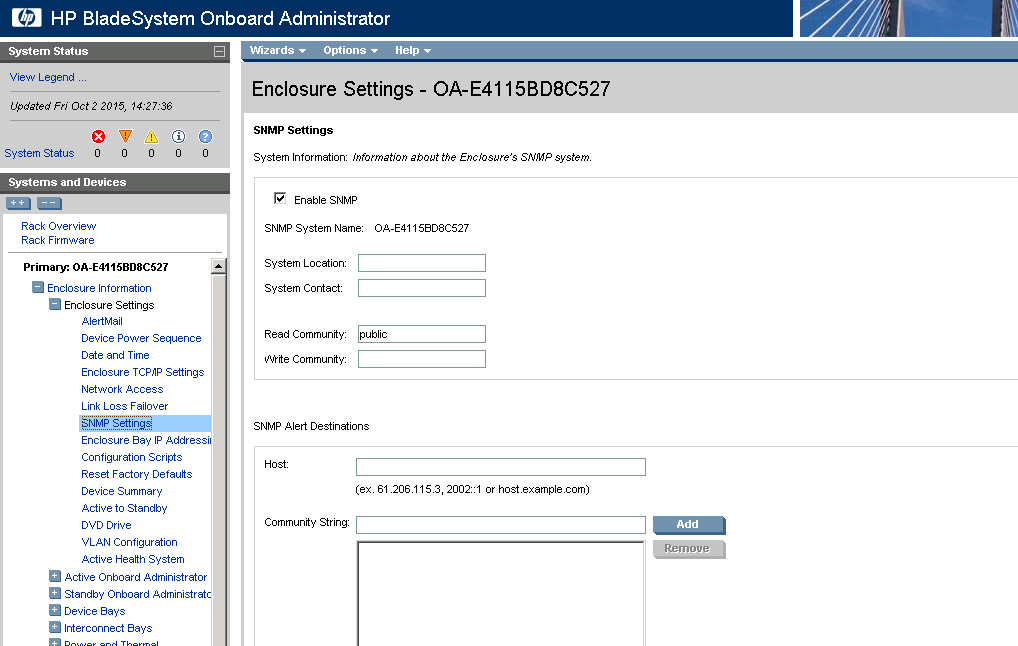1018x646 pixels.
Task: Collapse the Enclosure Information tree node
Action: tap(38, 287)
